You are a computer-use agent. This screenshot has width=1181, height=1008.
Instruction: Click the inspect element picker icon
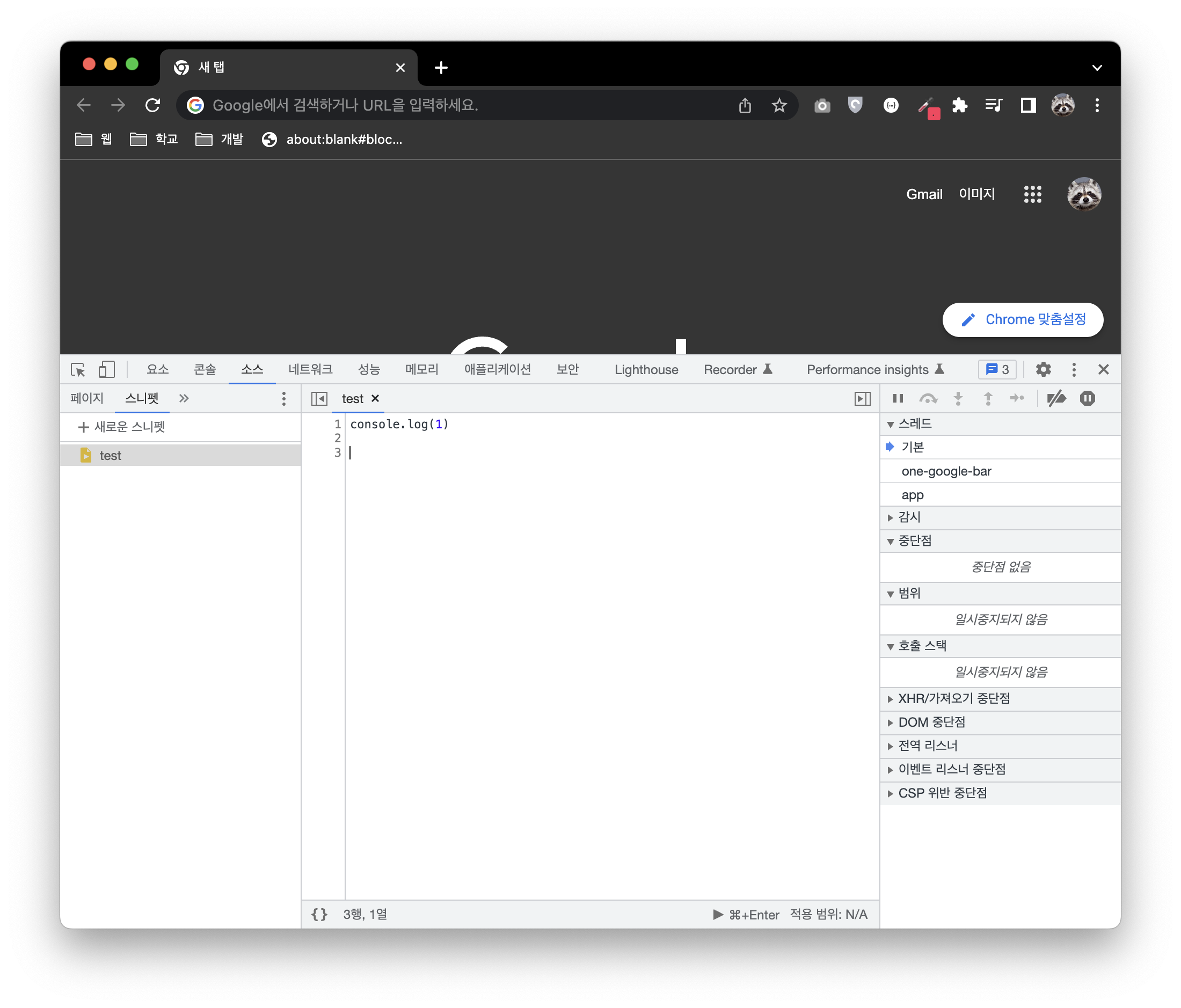pos(77,370)
